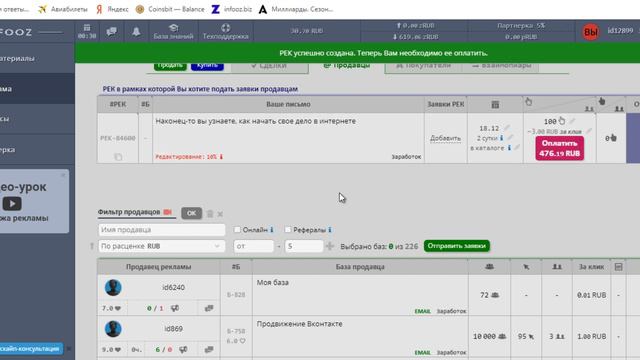Click the info icon by 'Редактирование: 10%'
Image resolution: width=640 pixels, height=360 pixels.
pyautogui.click(x=221, y=157)
